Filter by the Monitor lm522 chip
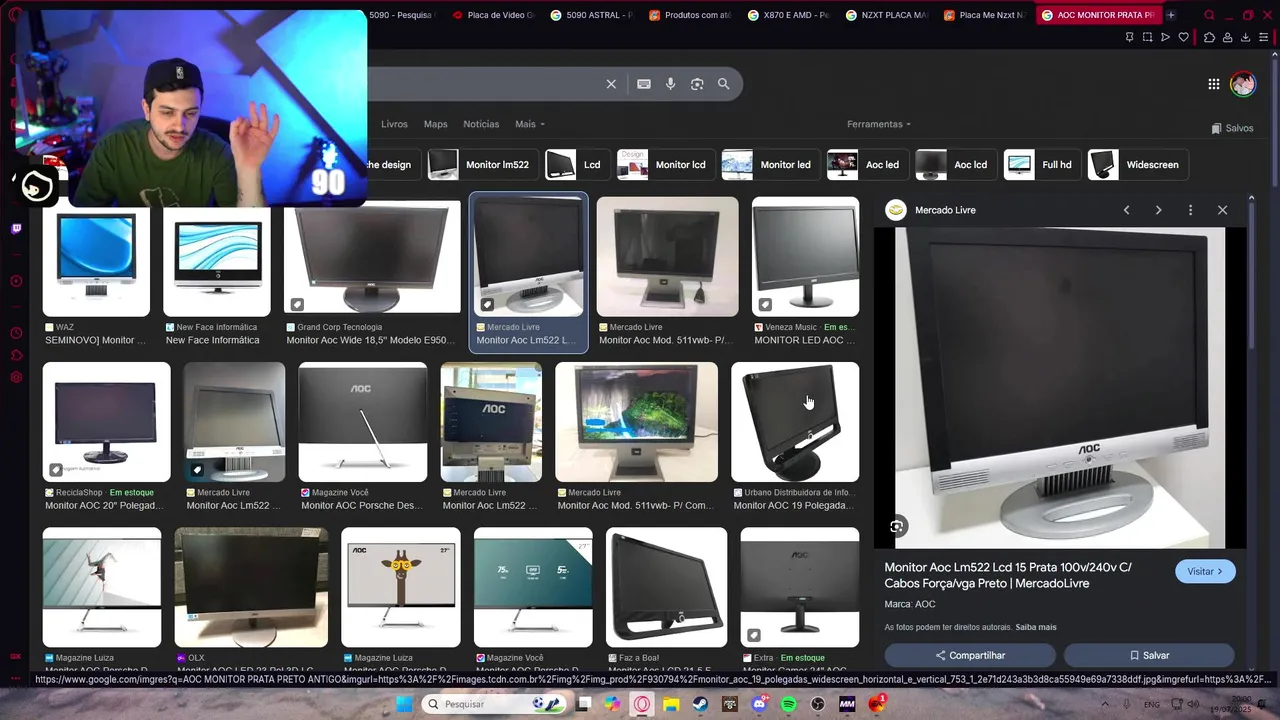Image resolution: width=1280 pixels, height=720 pixels. coord(483,164)
